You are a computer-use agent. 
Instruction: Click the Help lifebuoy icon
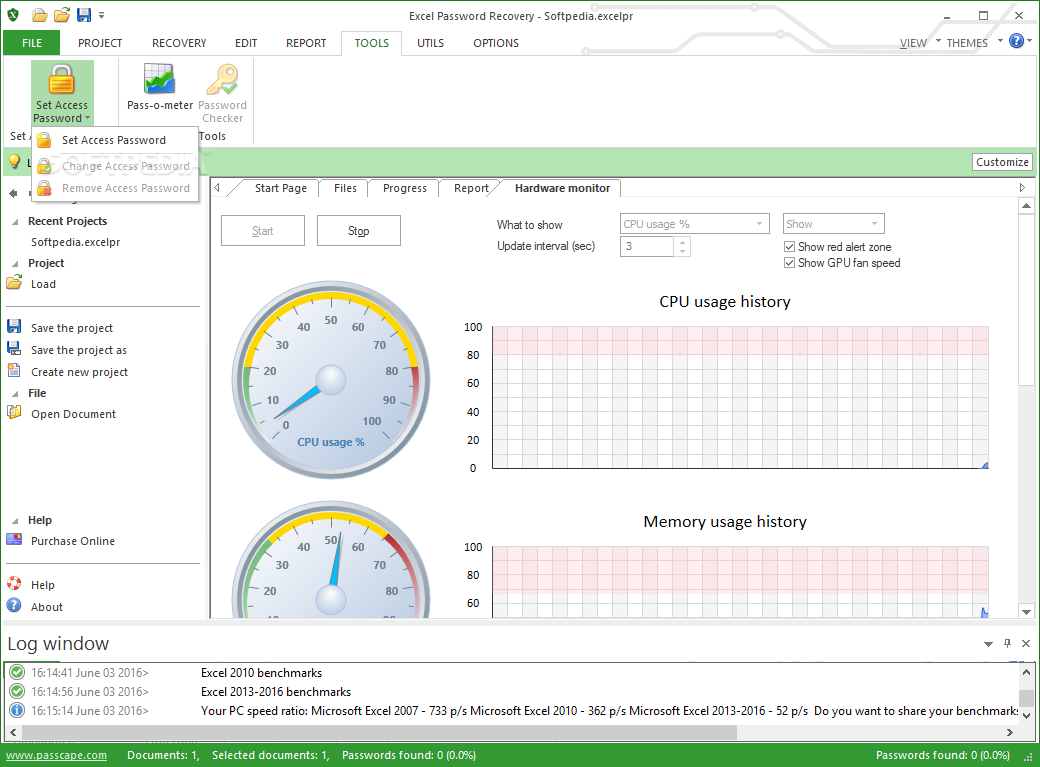14,584
